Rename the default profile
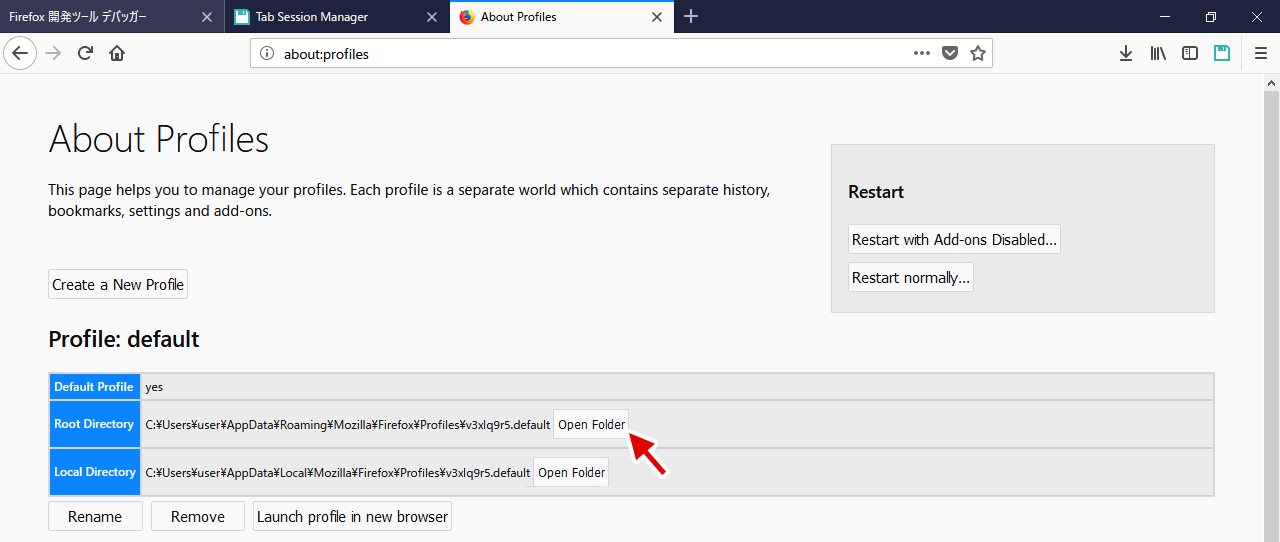Viewport: 1280px width, 542px height. (95, 516)
